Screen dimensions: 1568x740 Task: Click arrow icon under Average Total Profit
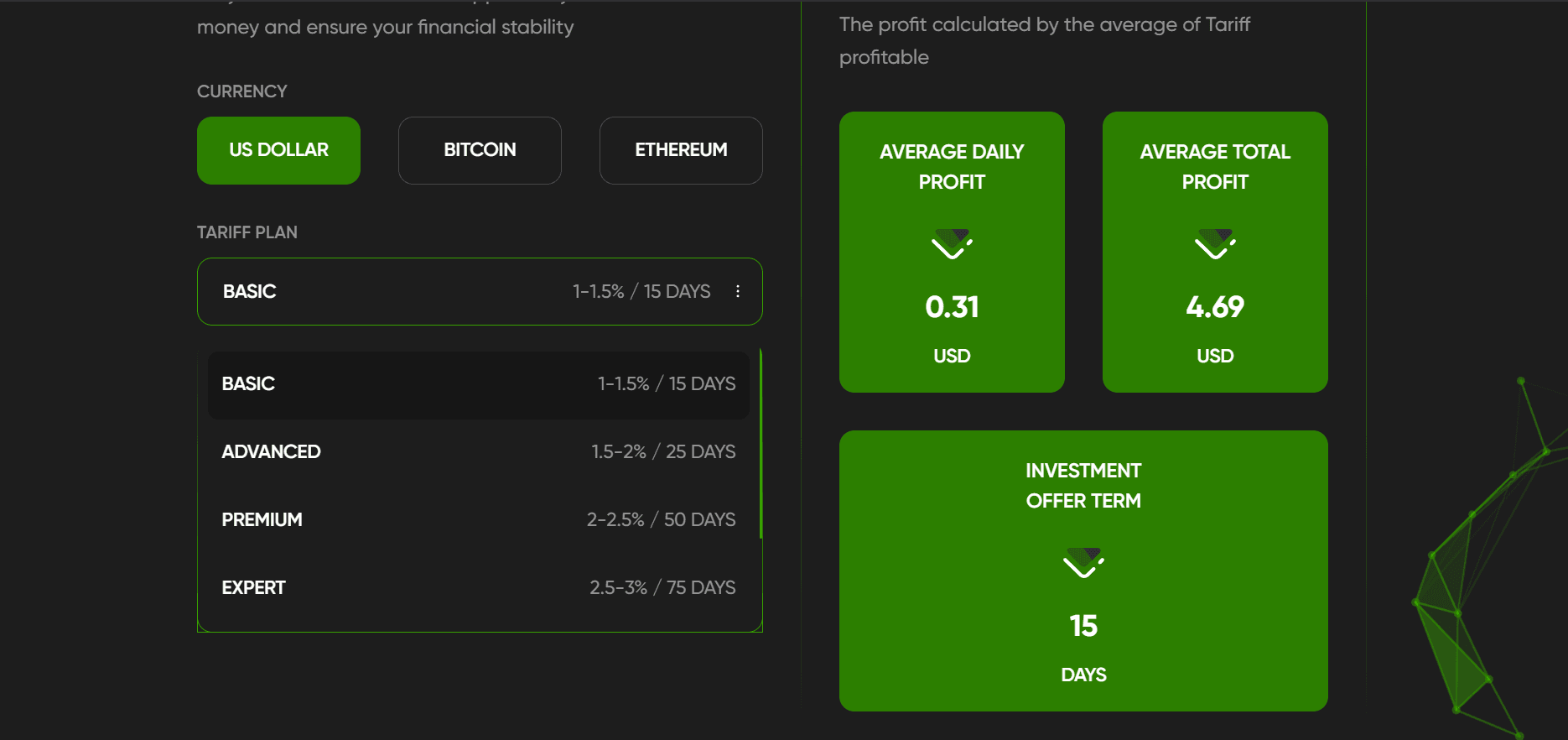pos(1215,244)
